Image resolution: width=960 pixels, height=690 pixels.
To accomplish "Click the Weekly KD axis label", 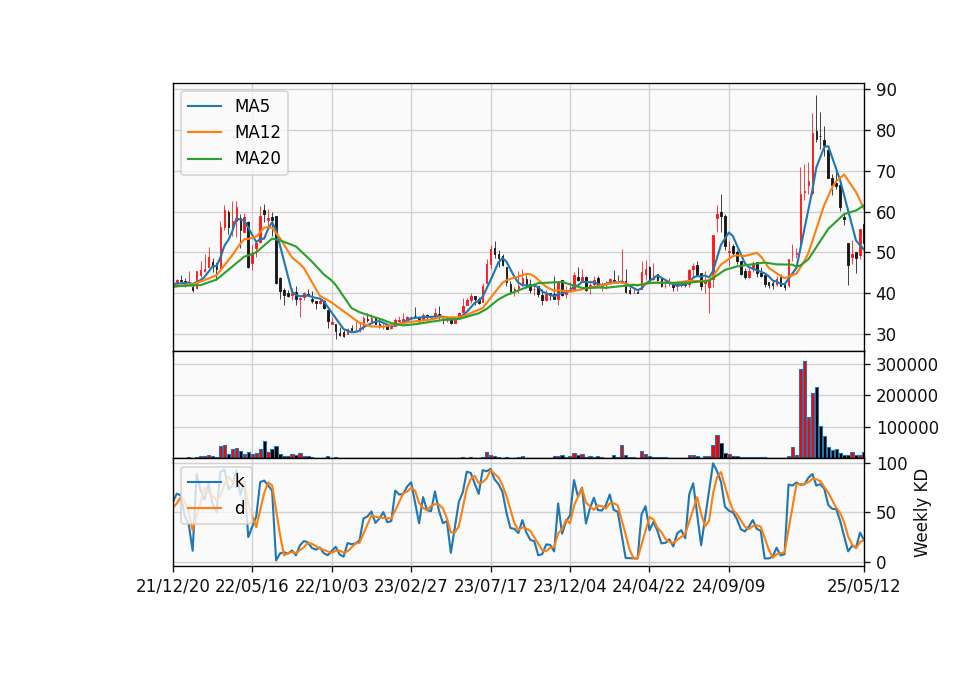I will point(920,513).
